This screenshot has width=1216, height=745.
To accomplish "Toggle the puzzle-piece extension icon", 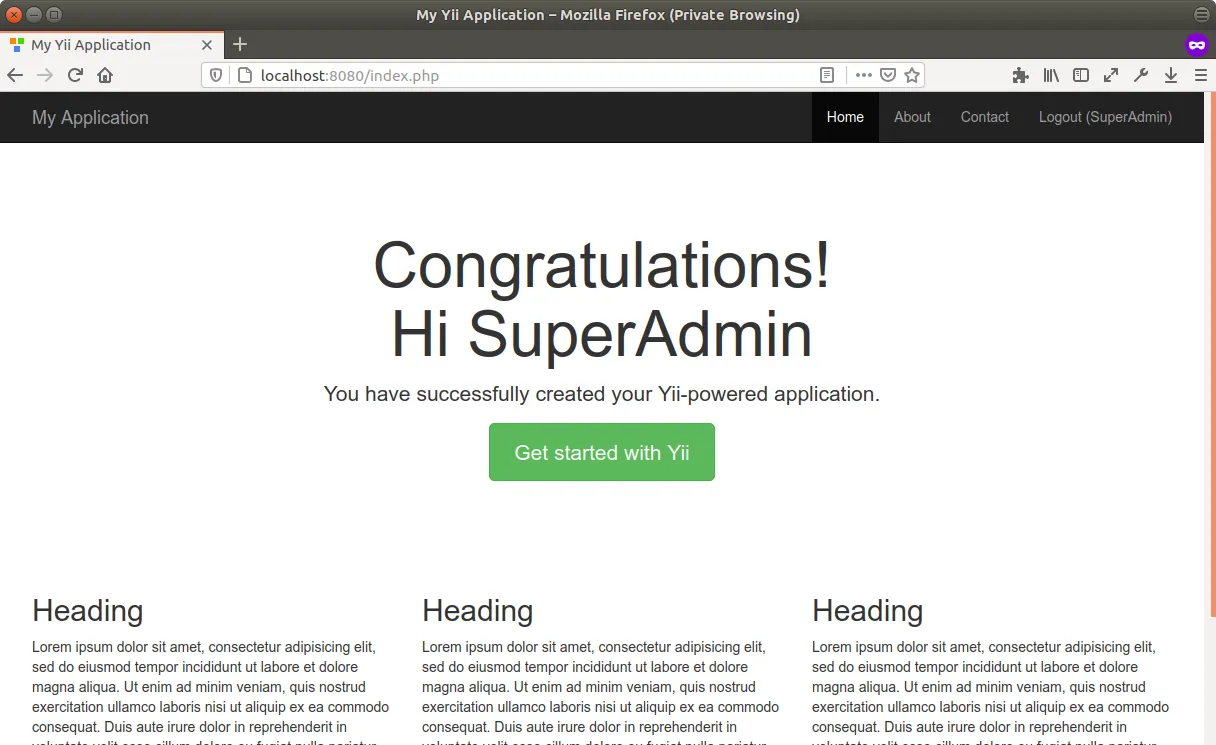I will [x=1021, y=75].
